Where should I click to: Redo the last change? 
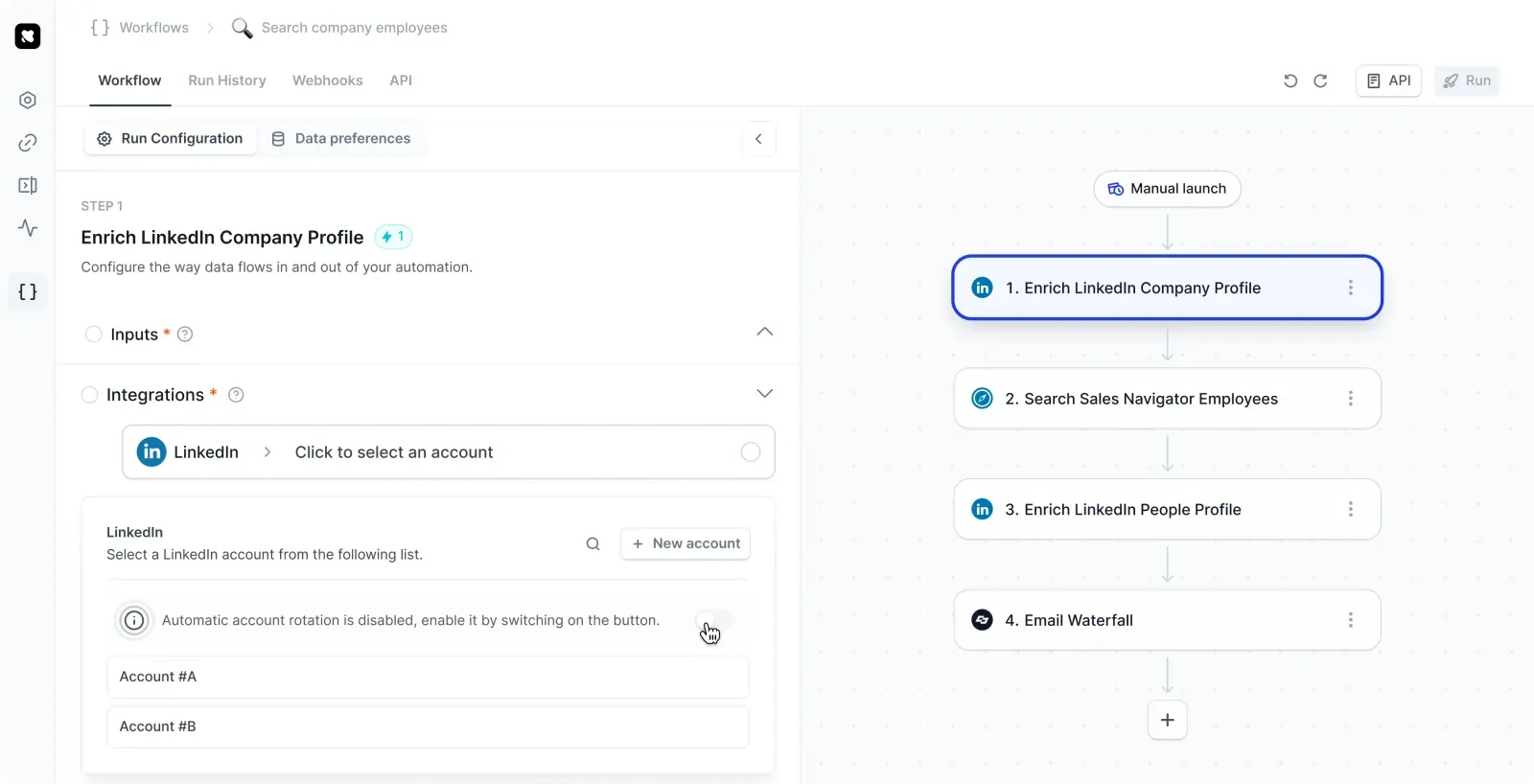pos(1320,81)
